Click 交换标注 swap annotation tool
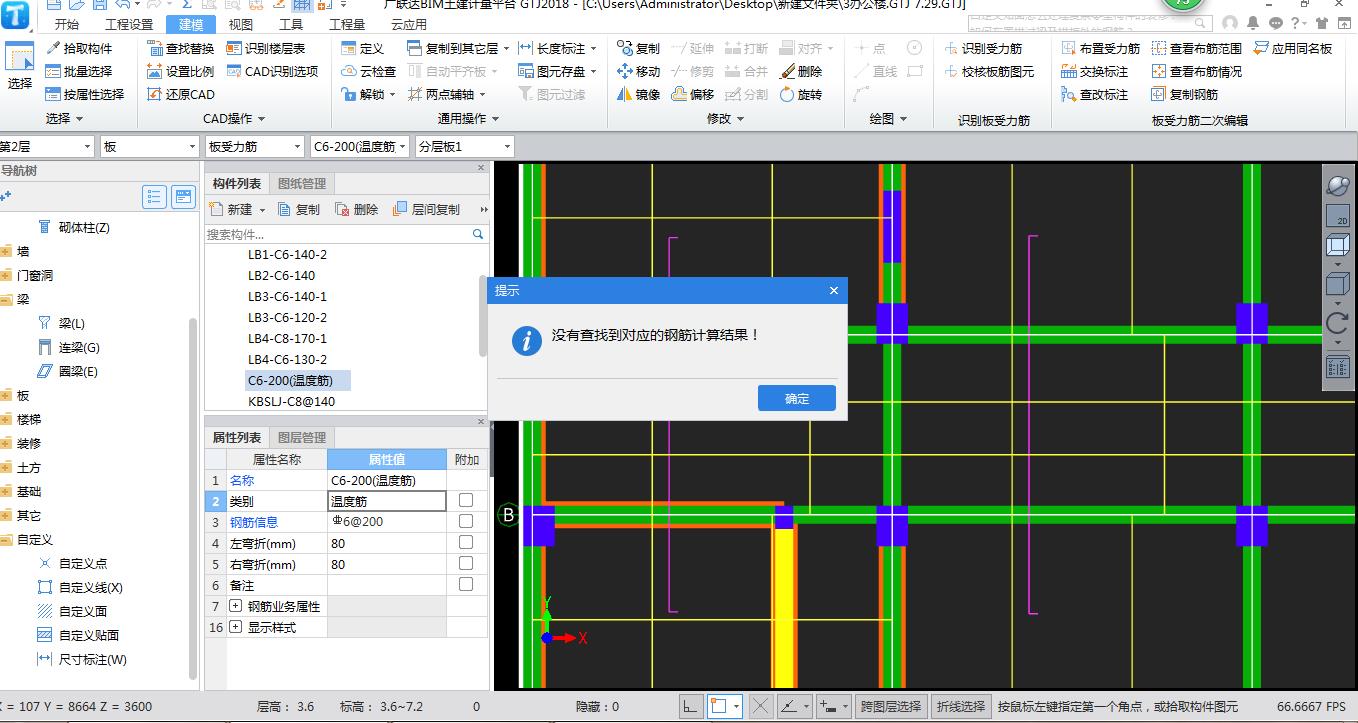Screen dimensions: 1358x723 tap(1094, 71)
